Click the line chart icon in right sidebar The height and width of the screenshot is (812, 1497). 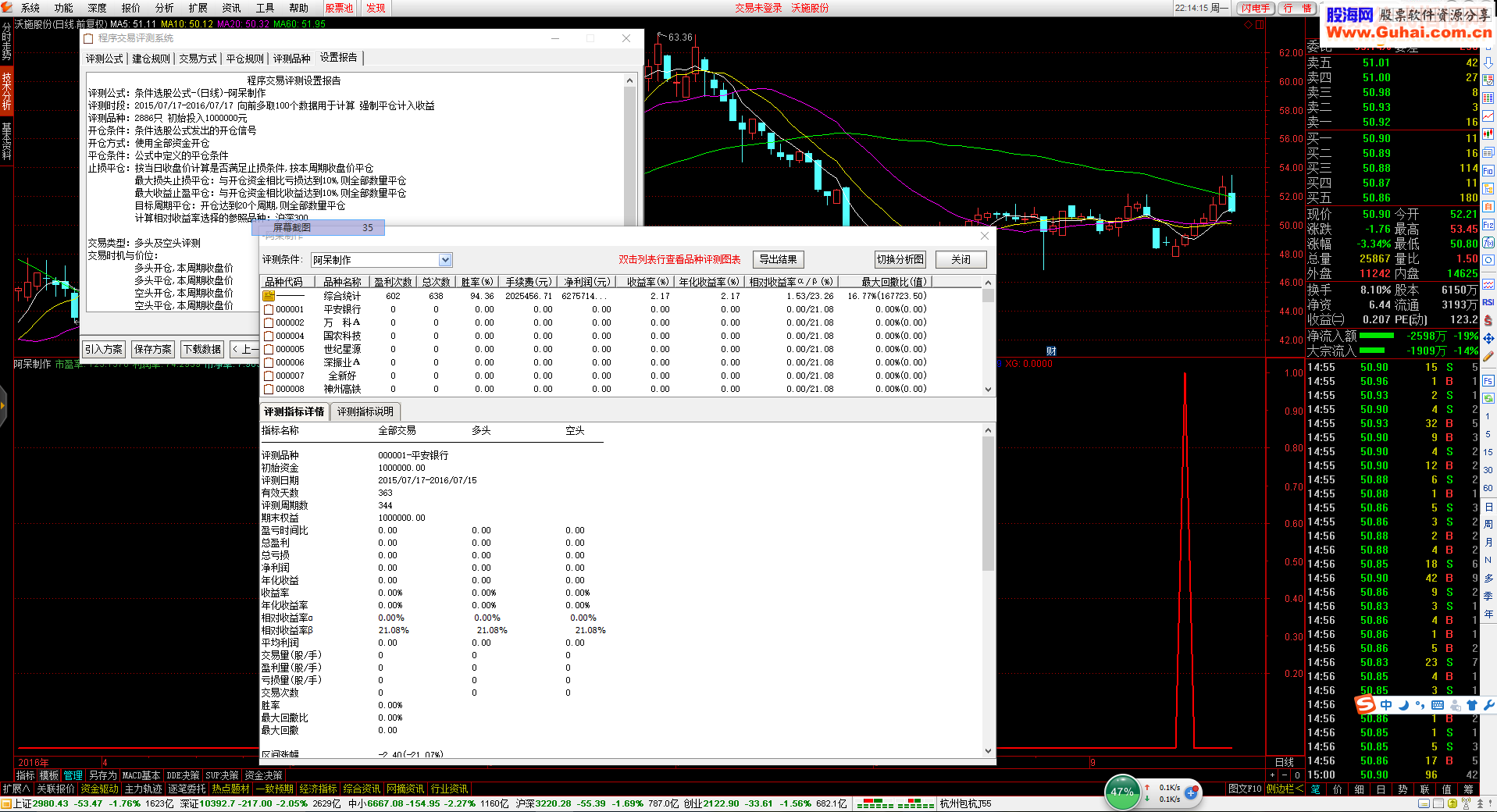[1488, 116]
